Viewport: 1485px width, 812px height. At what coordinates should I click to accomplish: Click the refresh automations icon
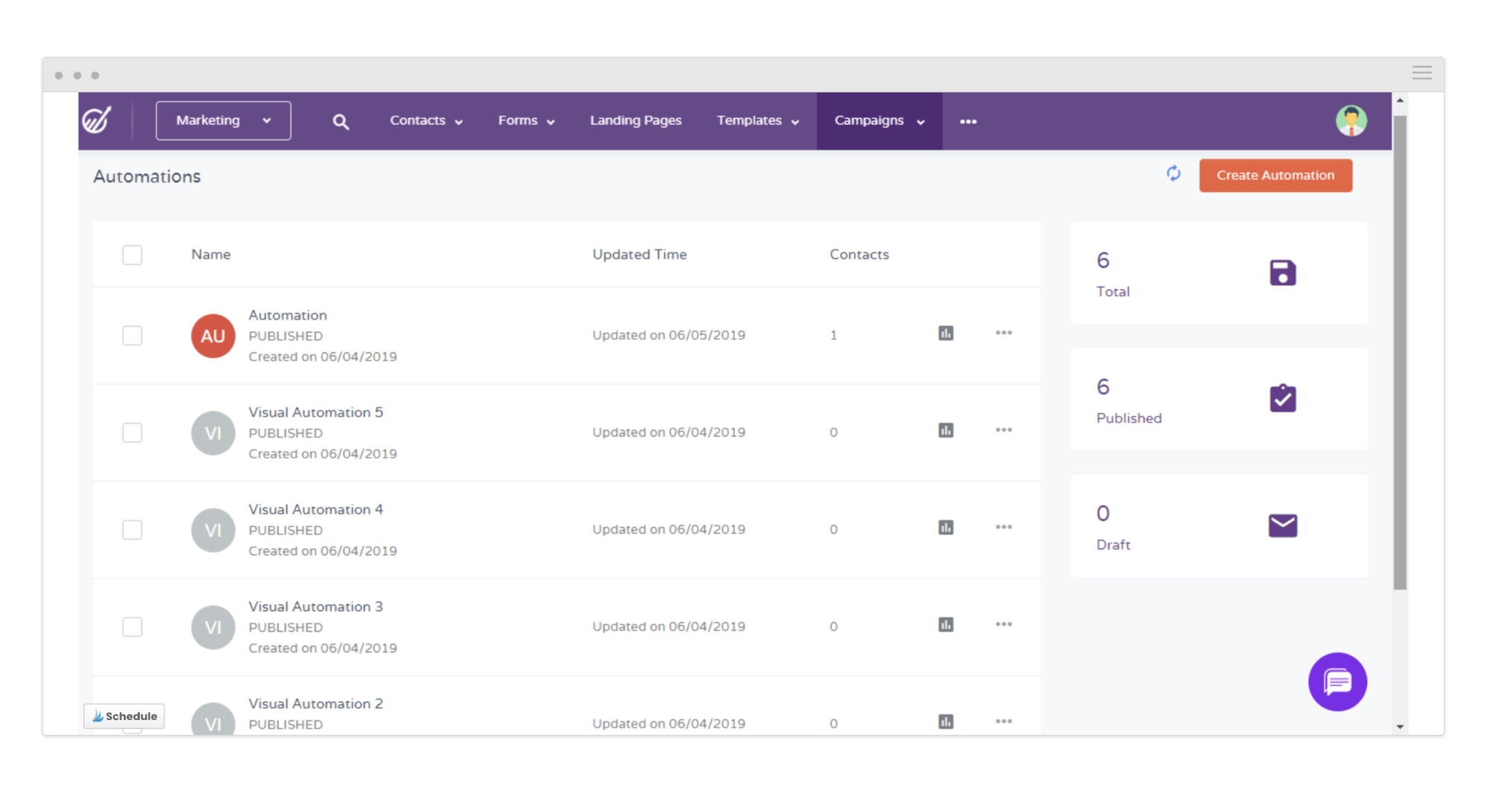tap(1174, 174)
